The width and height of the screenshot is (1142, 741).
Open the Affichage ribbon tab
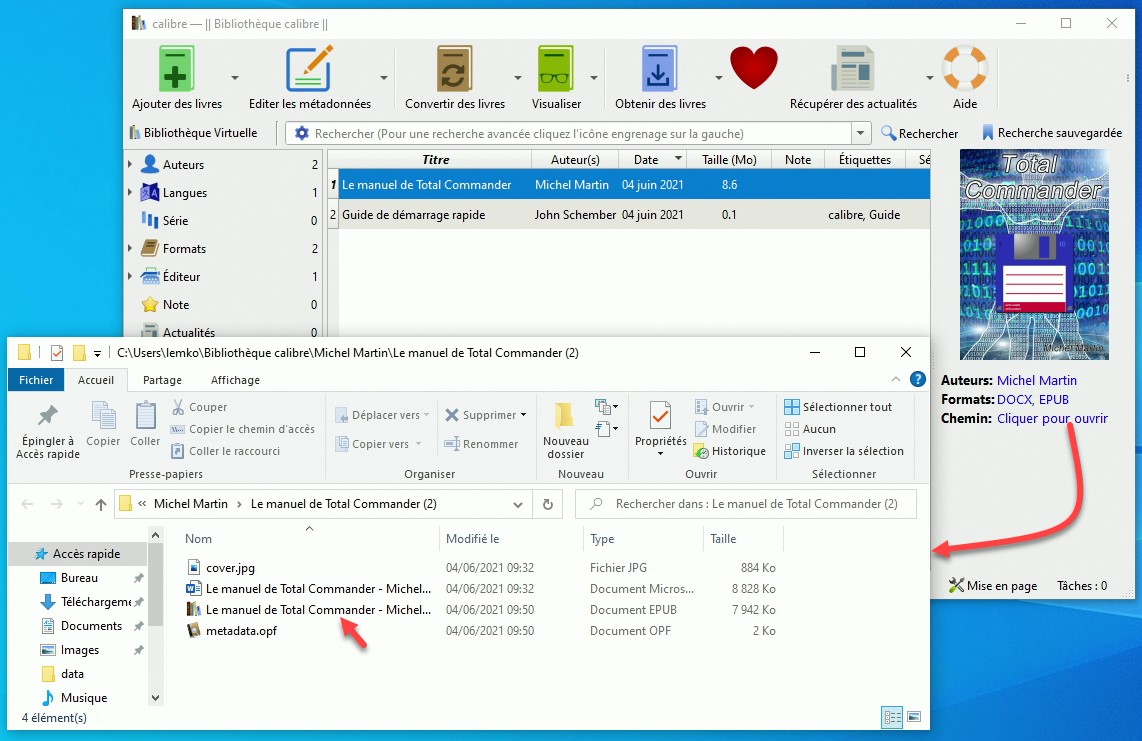[235, 380]
